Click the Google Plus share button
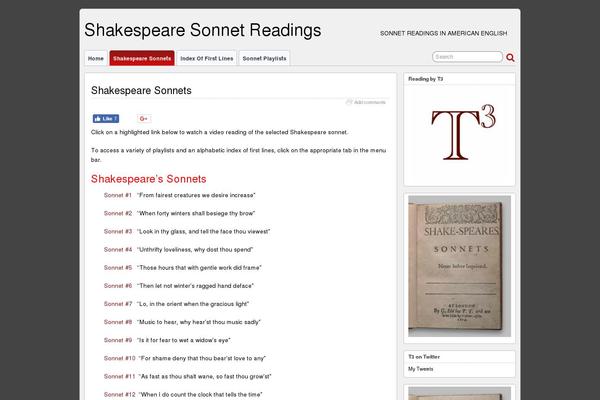600x400 pixels. coord(144,119)
